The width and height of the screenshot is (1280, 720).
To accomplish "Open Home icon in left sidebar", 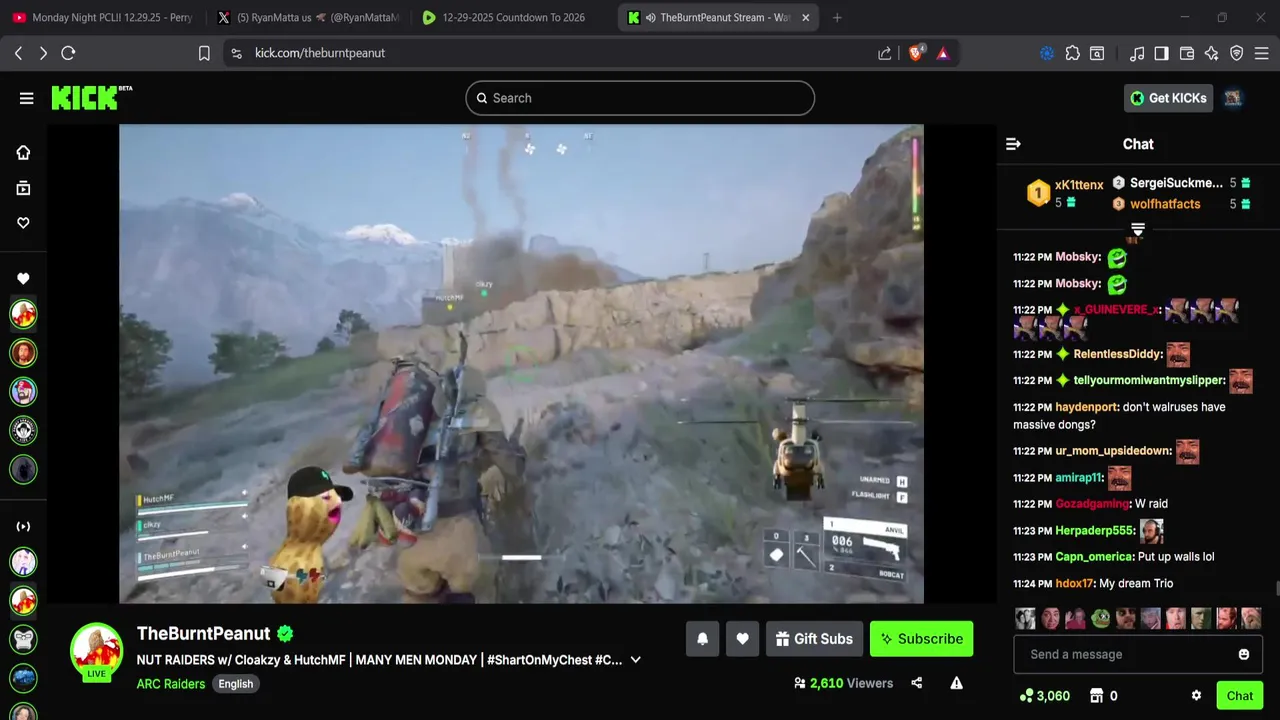I will click(23, 153).
